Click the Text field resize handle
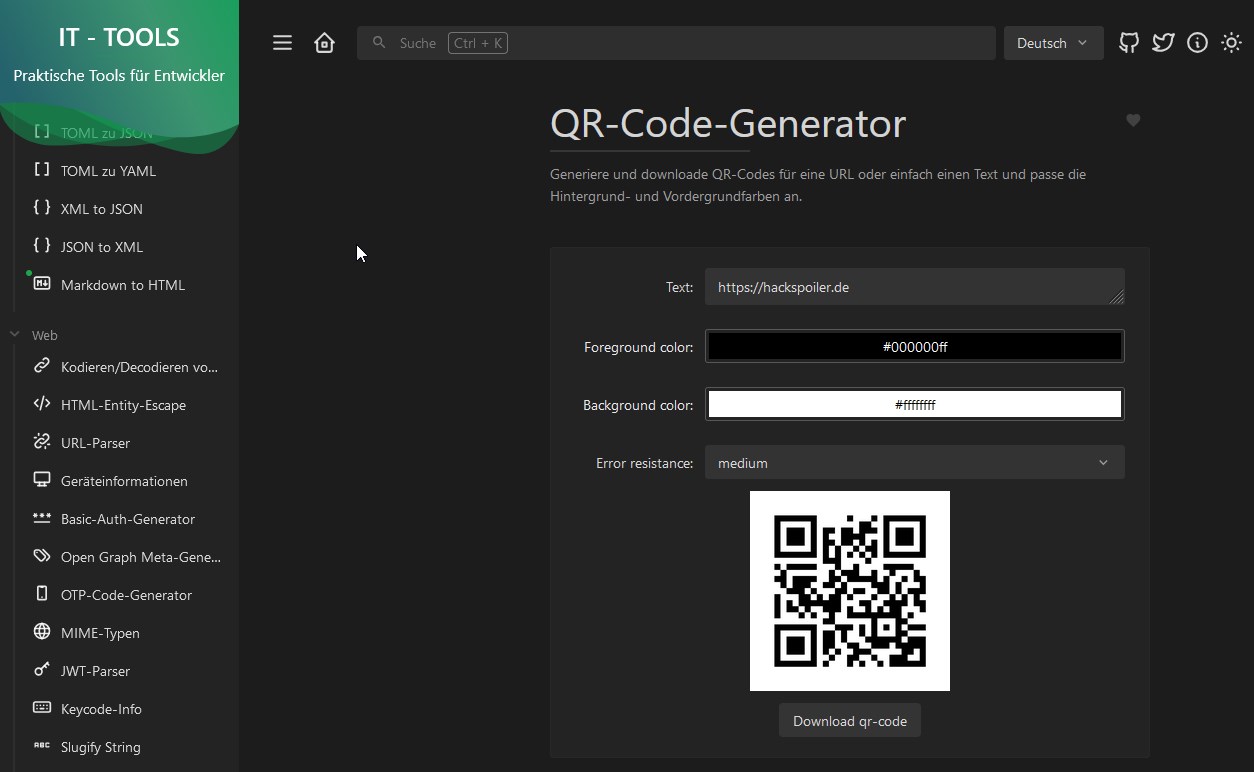 [x=1117, y=297]
